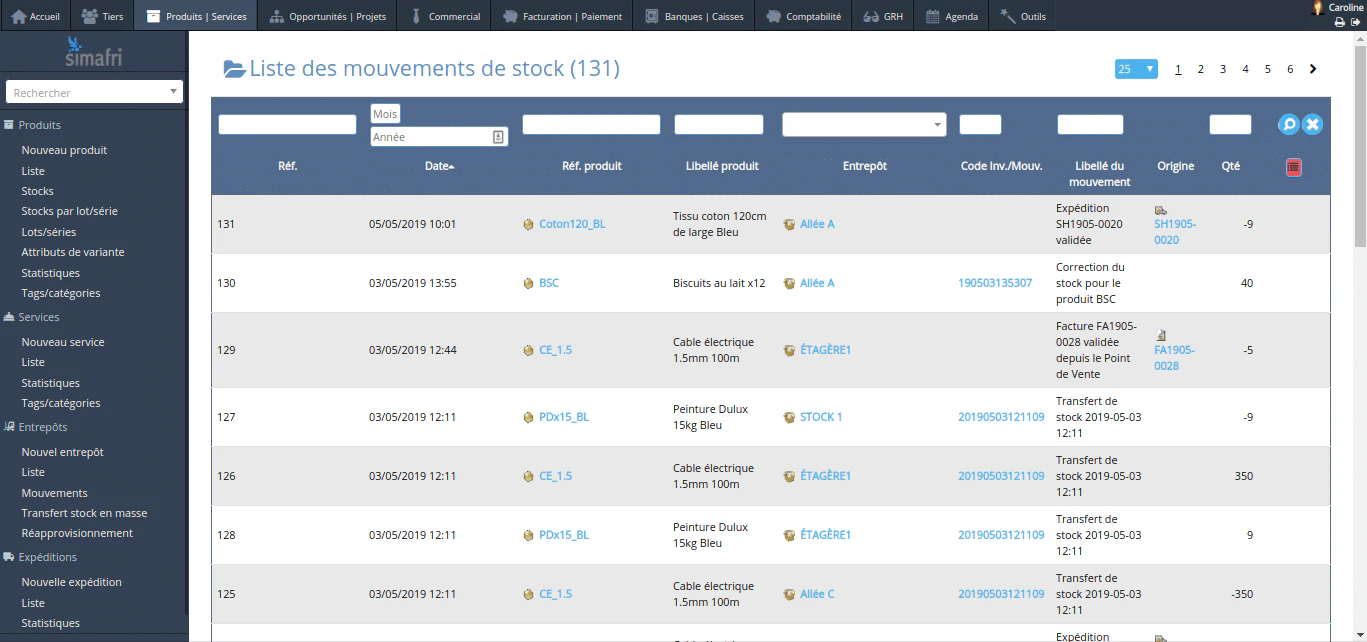Click Nouvel entrepôt in sidebar
This screenshot has width=1367, height=642.
[x=63, y=452]
